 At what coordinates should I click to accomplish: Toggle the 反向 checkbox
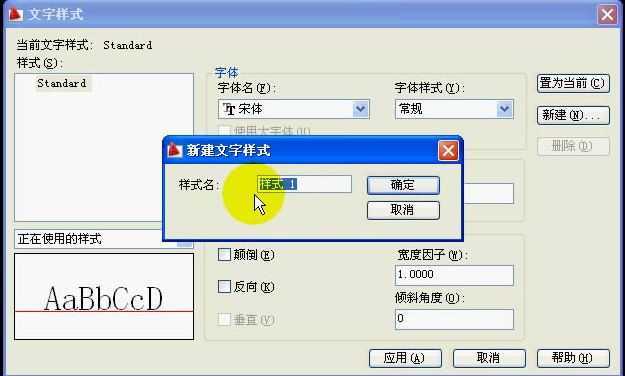[224, 286]
